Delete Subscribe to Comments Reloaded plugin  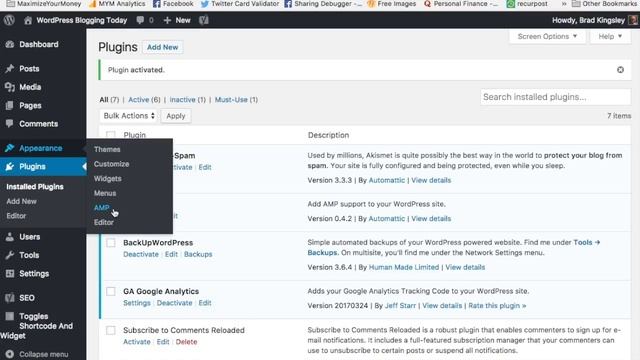click(186, 342)
